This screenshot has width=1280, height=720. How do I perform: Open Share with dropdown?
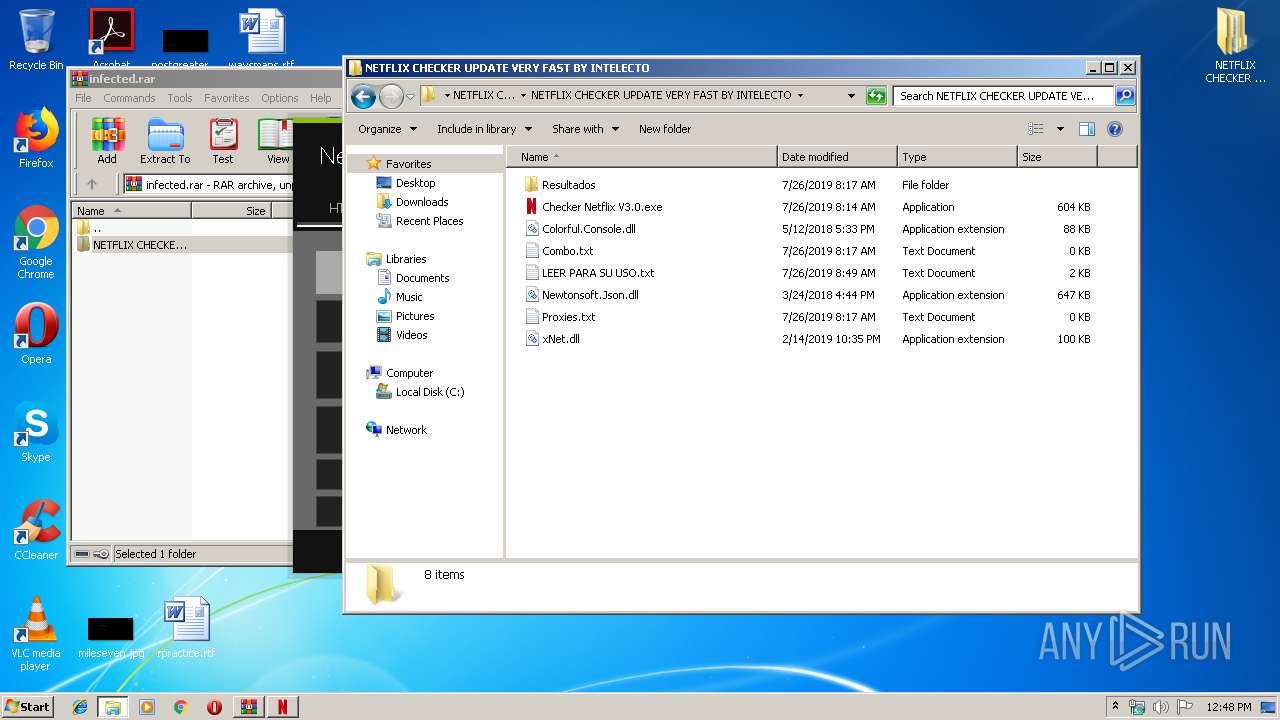point(585,129)
